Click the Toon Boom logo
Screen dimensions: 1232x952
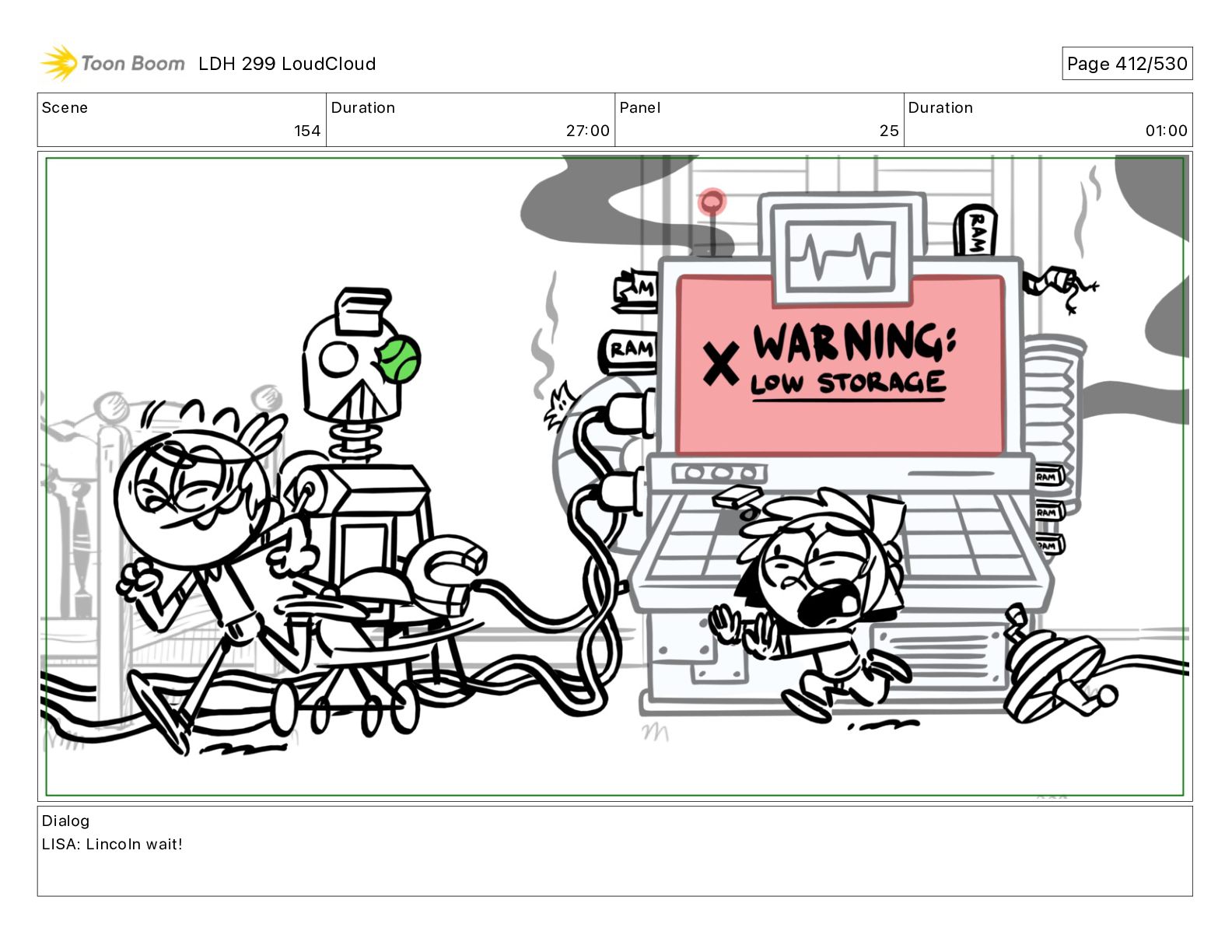coord(113,63)
